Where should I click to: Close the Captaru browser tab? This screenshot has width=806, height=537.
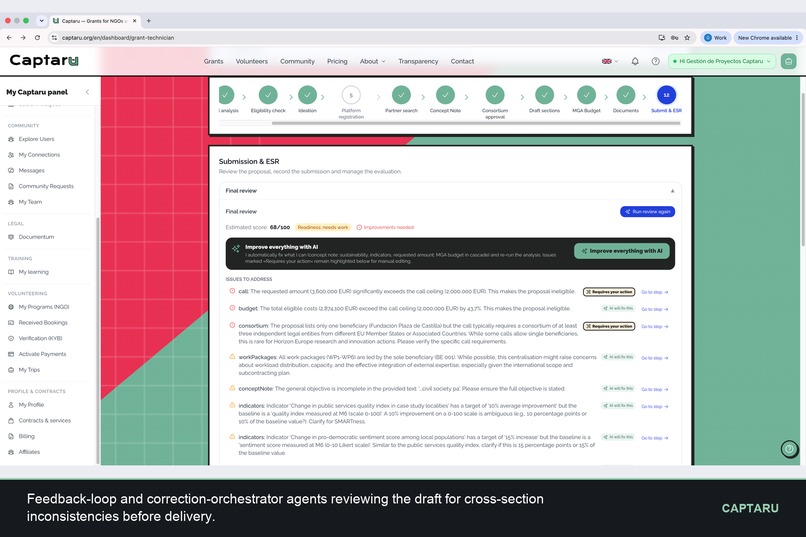pos(135,21)
